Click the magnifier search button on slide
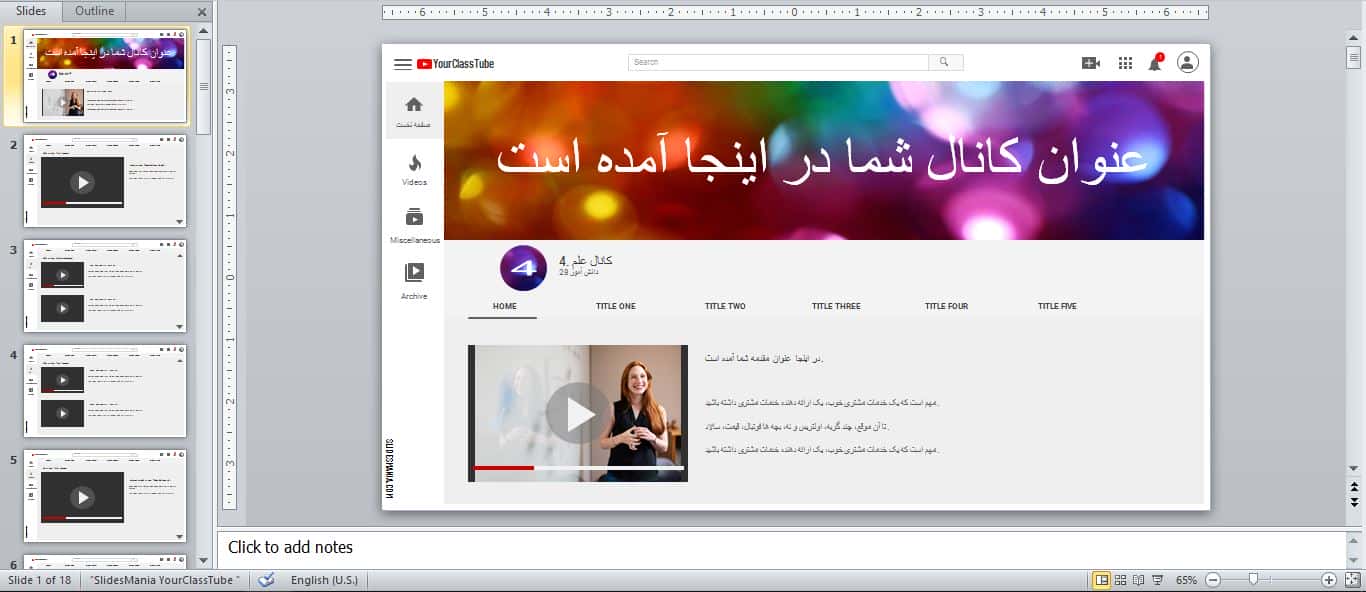Viewport: 1366px width, 592px height. tap(945, 62)
